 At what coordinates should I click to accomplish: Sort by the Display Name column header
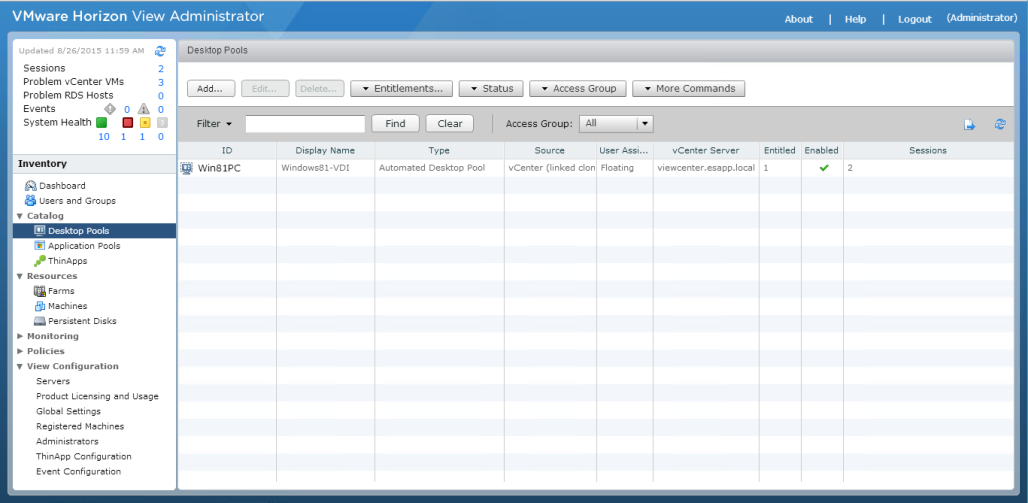coord(325,151)
